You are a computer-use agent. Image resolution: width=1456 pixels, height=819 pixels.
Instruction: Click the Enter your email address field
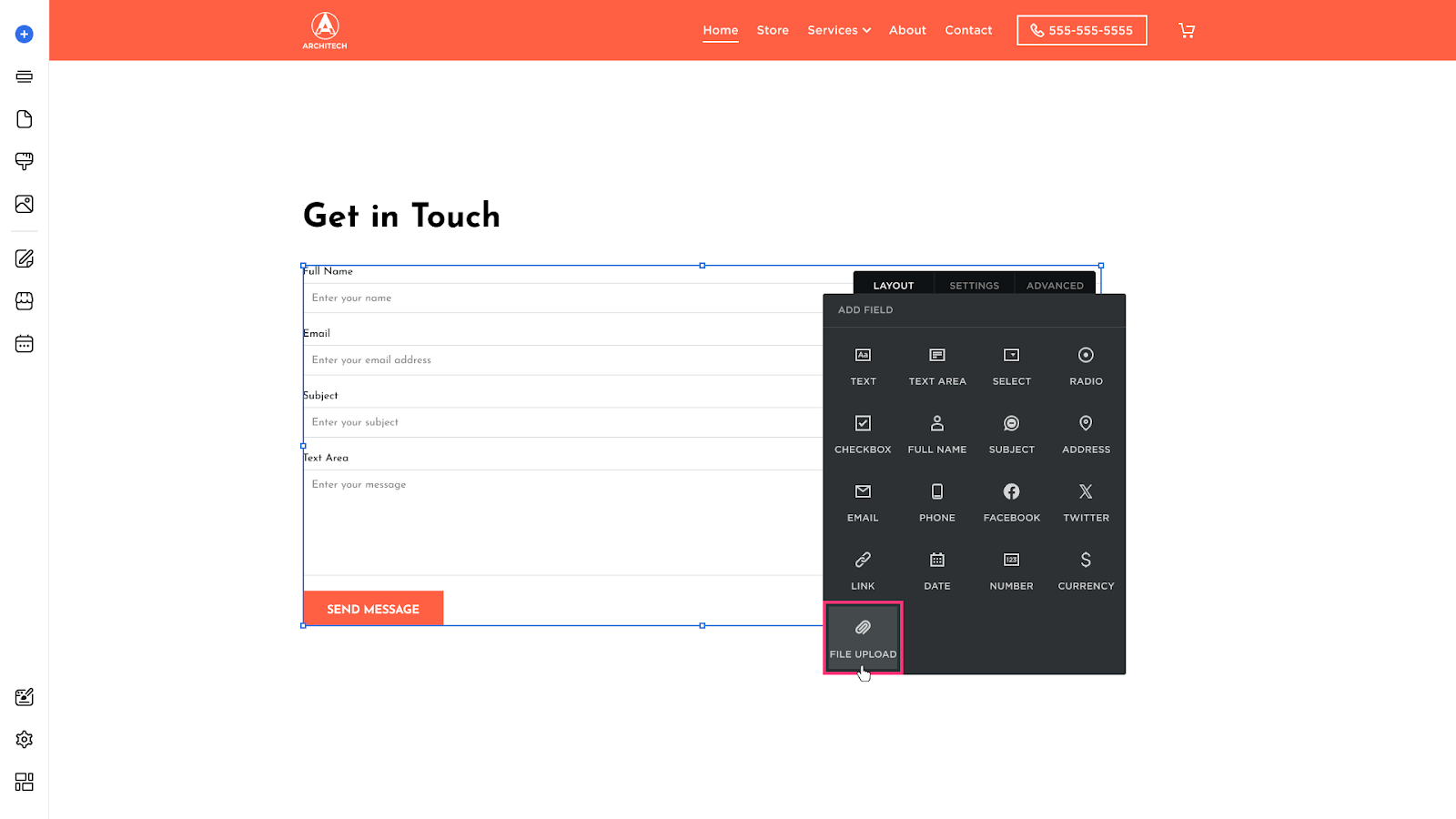point(563,360)
